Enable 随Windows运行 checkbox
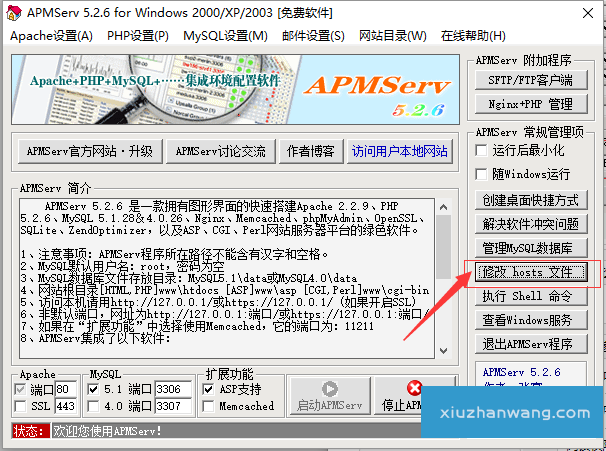Screen dimensions: 606x451 481,174
